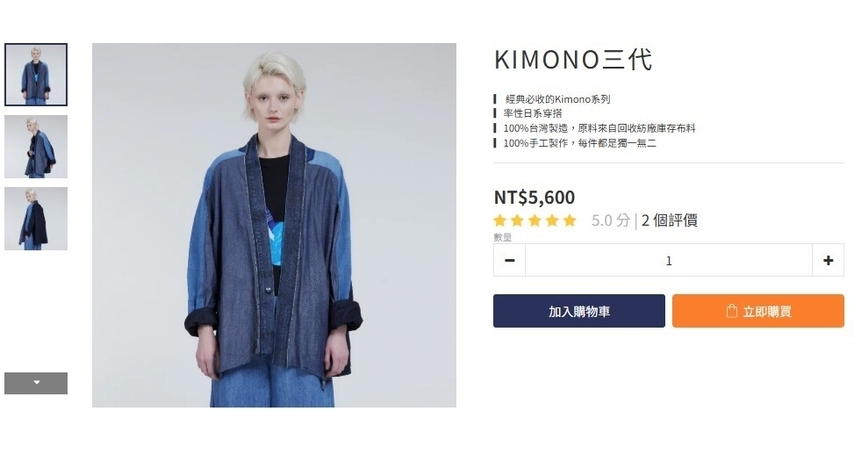Select the first front-view product thumbnail

(36, 75)
